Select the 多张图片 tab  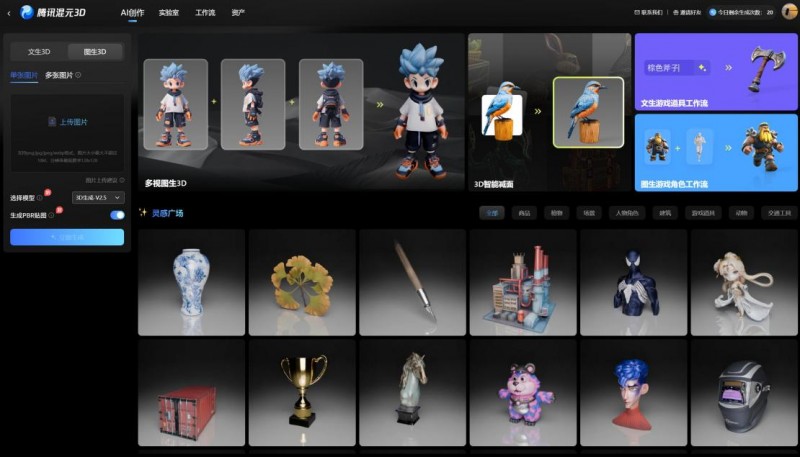(x=58, y=75)
